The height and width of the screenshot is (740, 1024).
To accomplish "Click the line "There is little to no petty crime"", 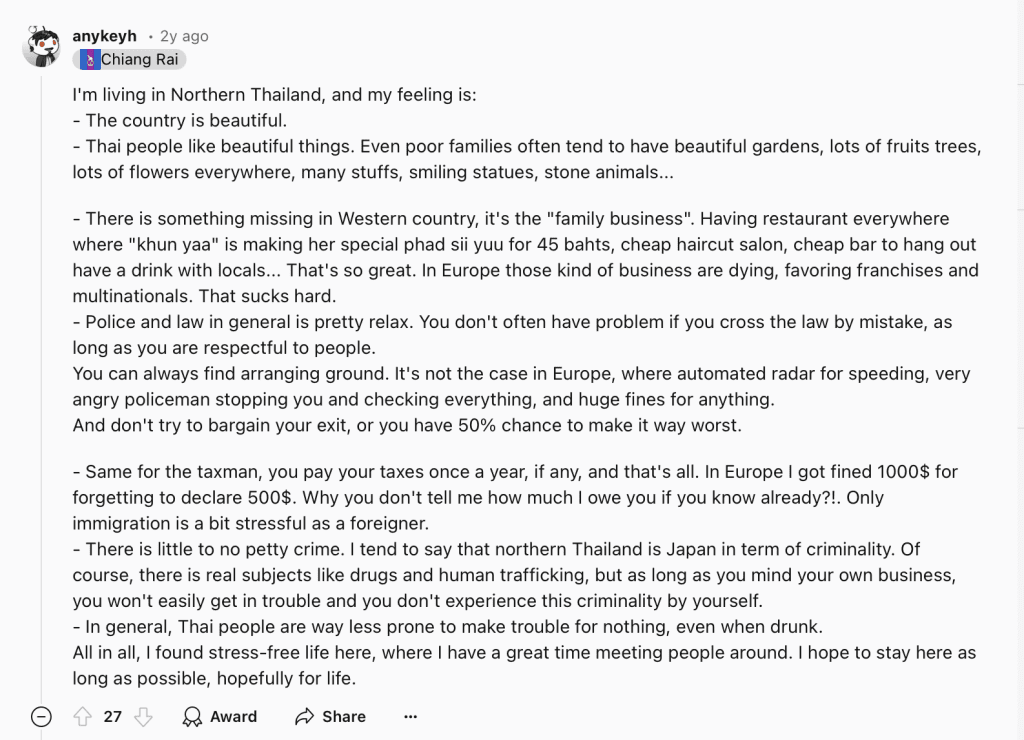I will point(496,549).
